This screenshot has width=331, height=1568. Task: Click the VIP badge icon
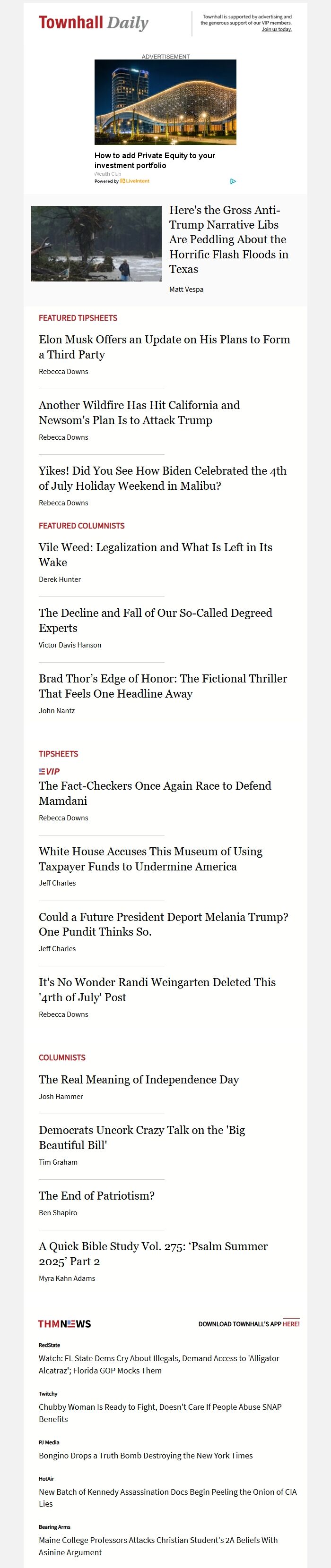[x=49, y=771]
